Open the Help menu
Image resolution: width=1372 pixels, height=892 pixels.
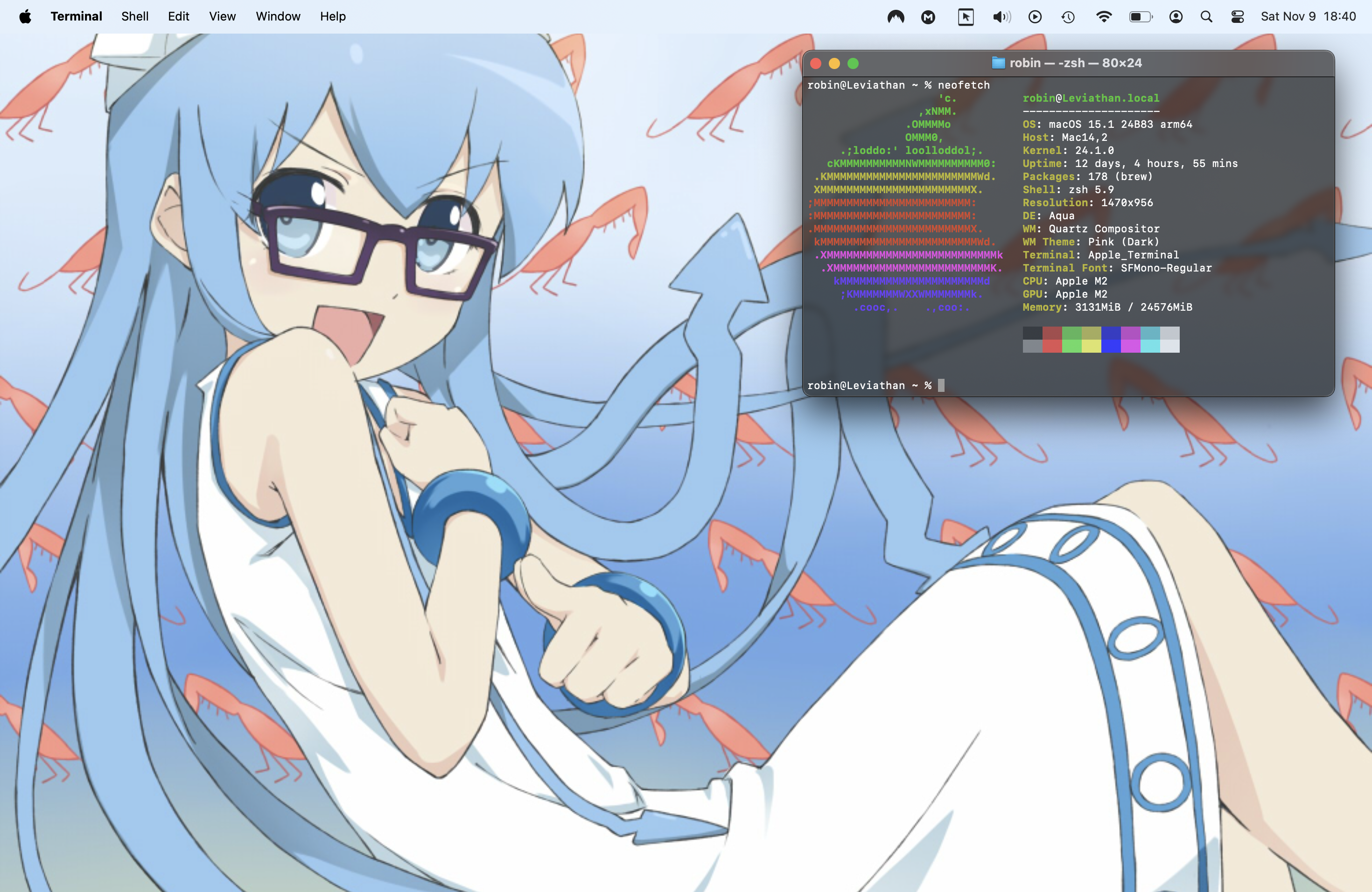(x=333, y=17)
